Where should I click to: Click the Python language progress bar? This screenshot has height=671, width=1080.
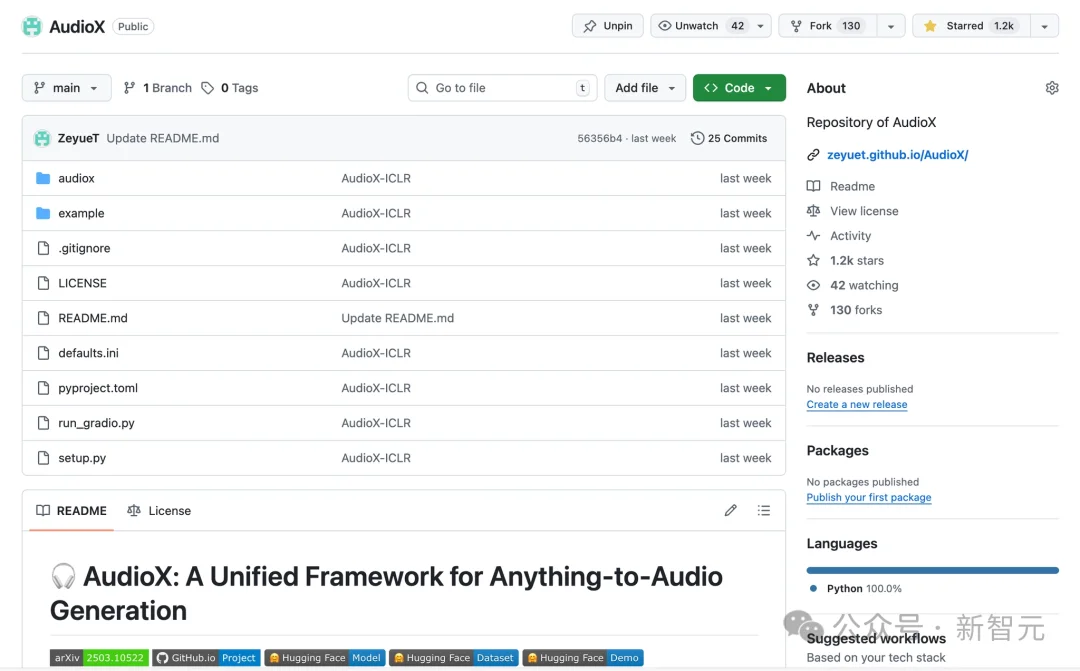click(932, 570)
